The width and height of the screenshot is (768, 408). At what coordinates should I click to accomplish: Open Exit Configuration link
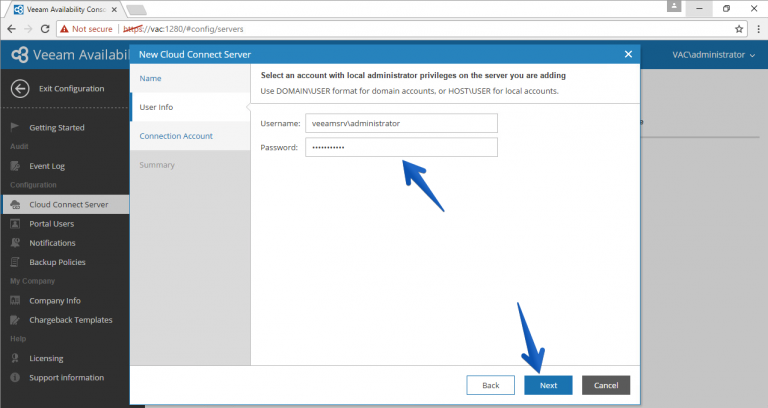click(72, 89)
